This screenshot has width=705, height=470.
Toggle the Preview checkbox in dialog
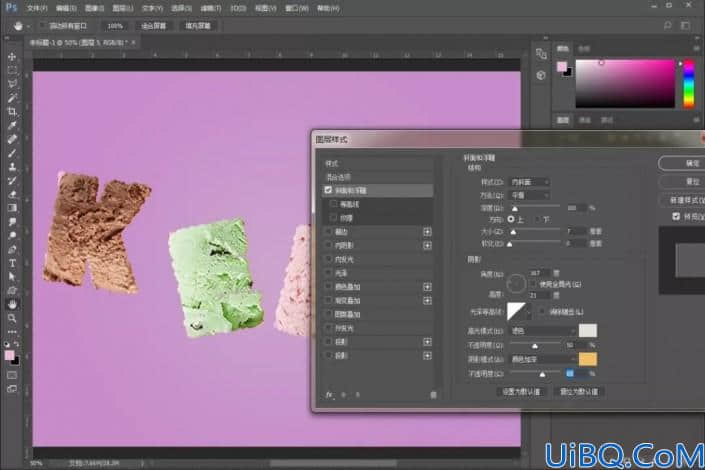click(x=676, y=216)
